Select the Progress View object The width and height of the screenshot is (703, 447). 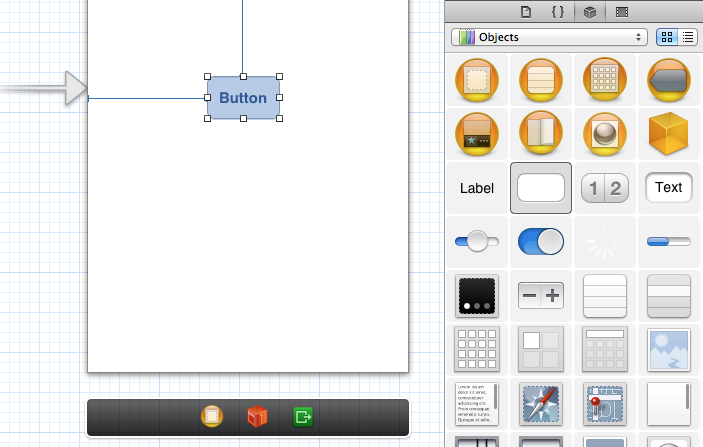coord(669,242)
